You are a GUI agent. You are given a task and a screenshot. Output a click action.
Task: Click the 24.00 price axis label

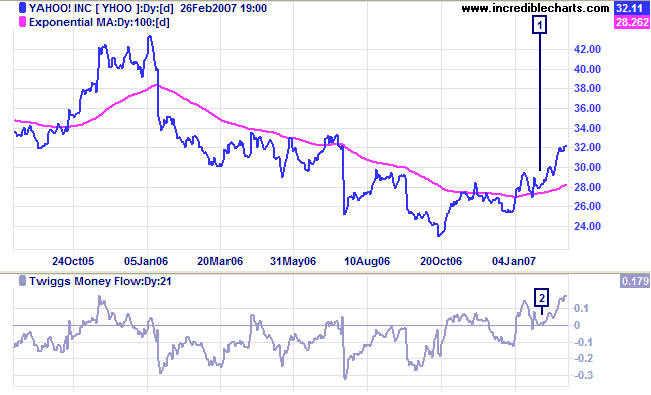pyautogui.click(x=587, y=226)
